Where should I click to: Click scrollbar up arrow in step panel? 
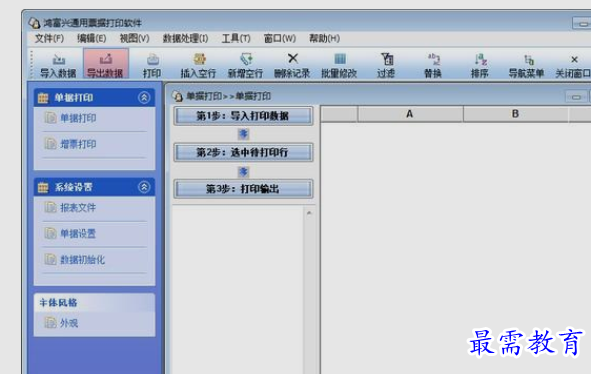[309, 213]
